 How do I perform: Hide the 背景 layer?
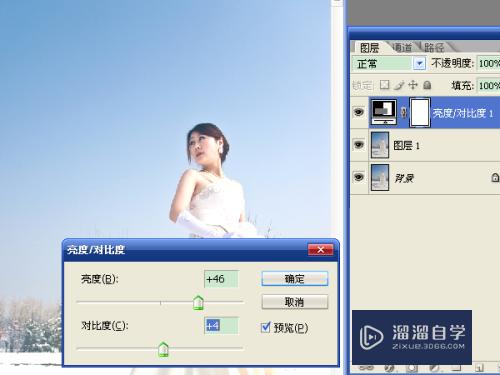pos(359,177)
